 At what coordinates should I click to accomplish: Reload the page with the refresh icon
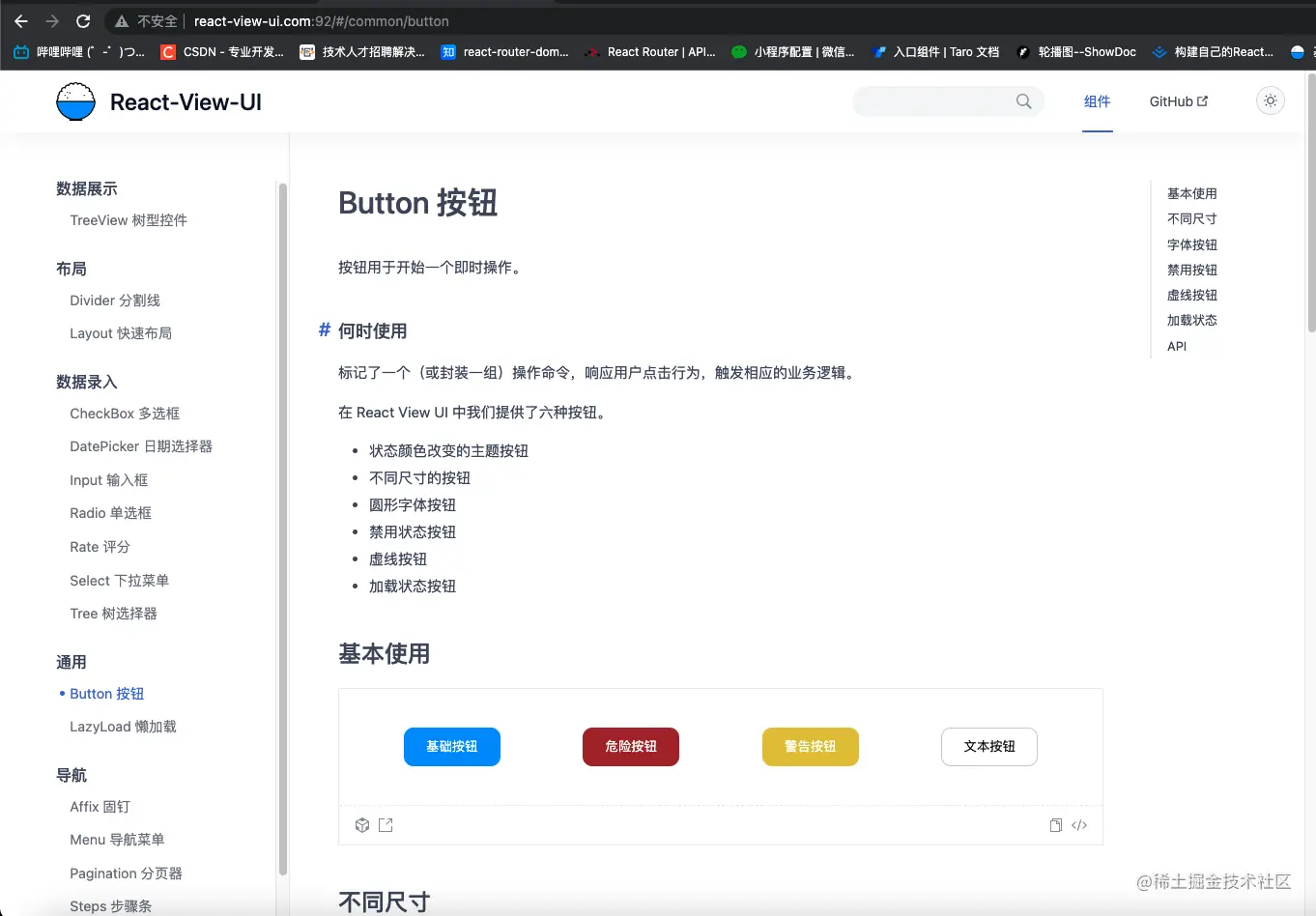coord(83,21)
